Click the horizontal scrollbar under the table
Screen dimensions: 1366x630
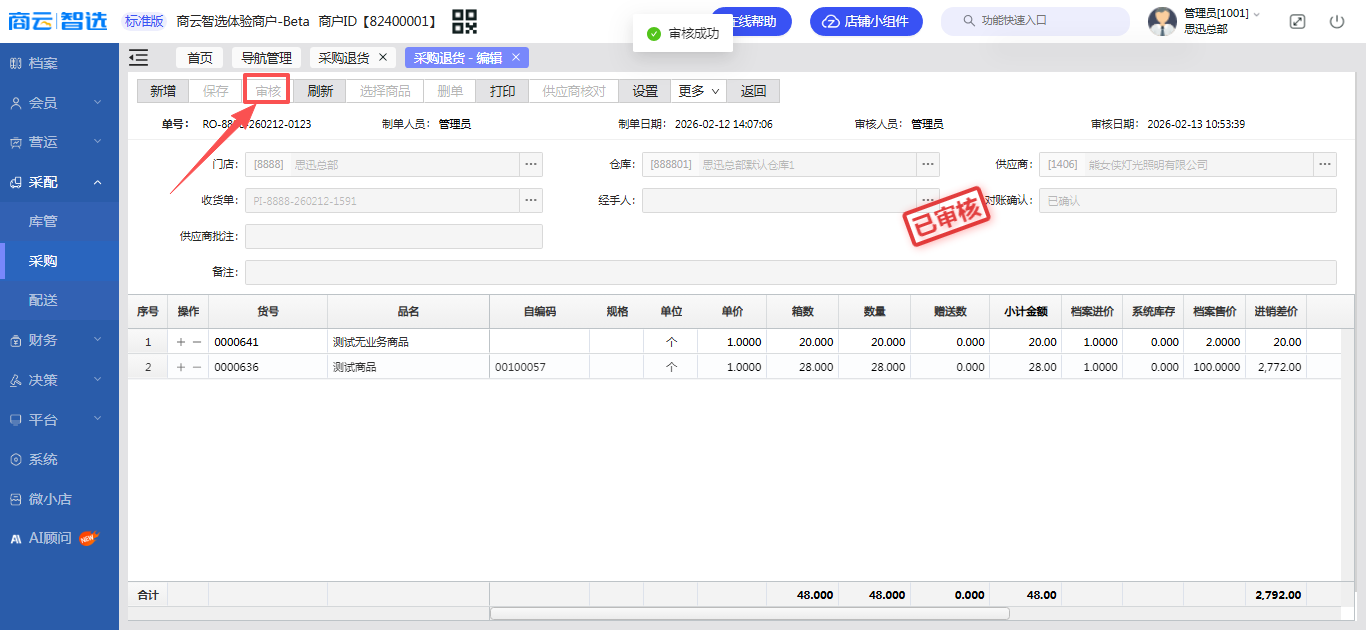(x=749, y=613)
